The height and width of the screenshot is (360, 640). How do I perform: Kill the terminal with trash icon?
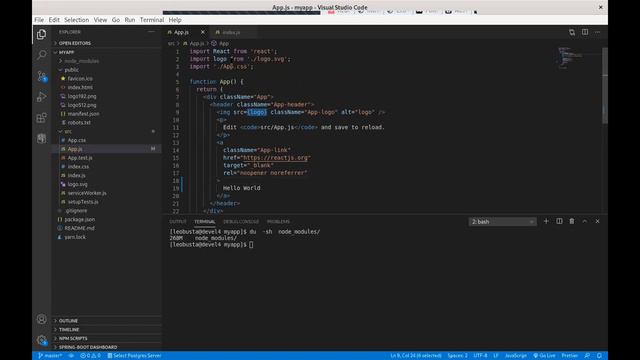(x=572, y=221)
